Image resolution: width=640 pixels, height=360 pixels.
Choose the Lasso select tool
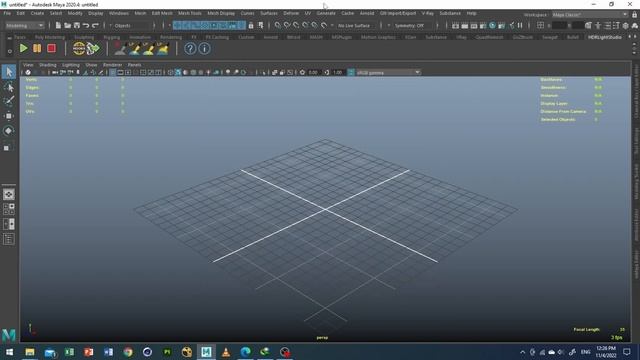[9, 87]
